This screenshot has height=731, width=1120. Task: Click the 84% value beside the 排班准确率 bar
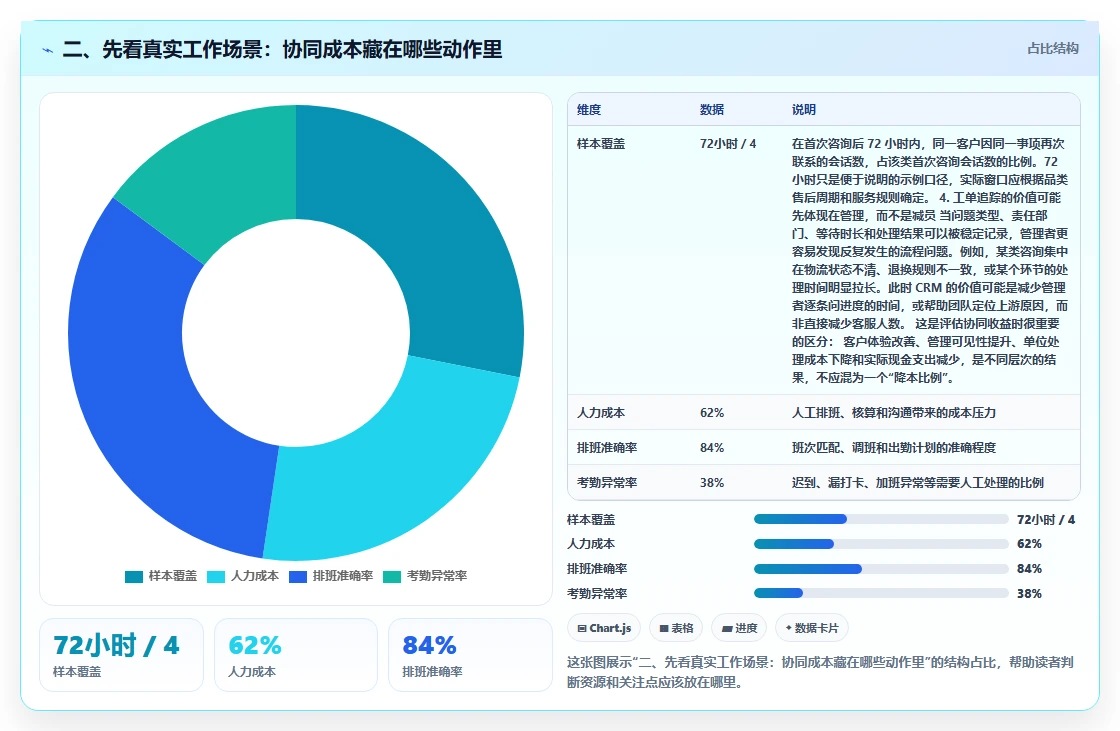[1029, 569]
